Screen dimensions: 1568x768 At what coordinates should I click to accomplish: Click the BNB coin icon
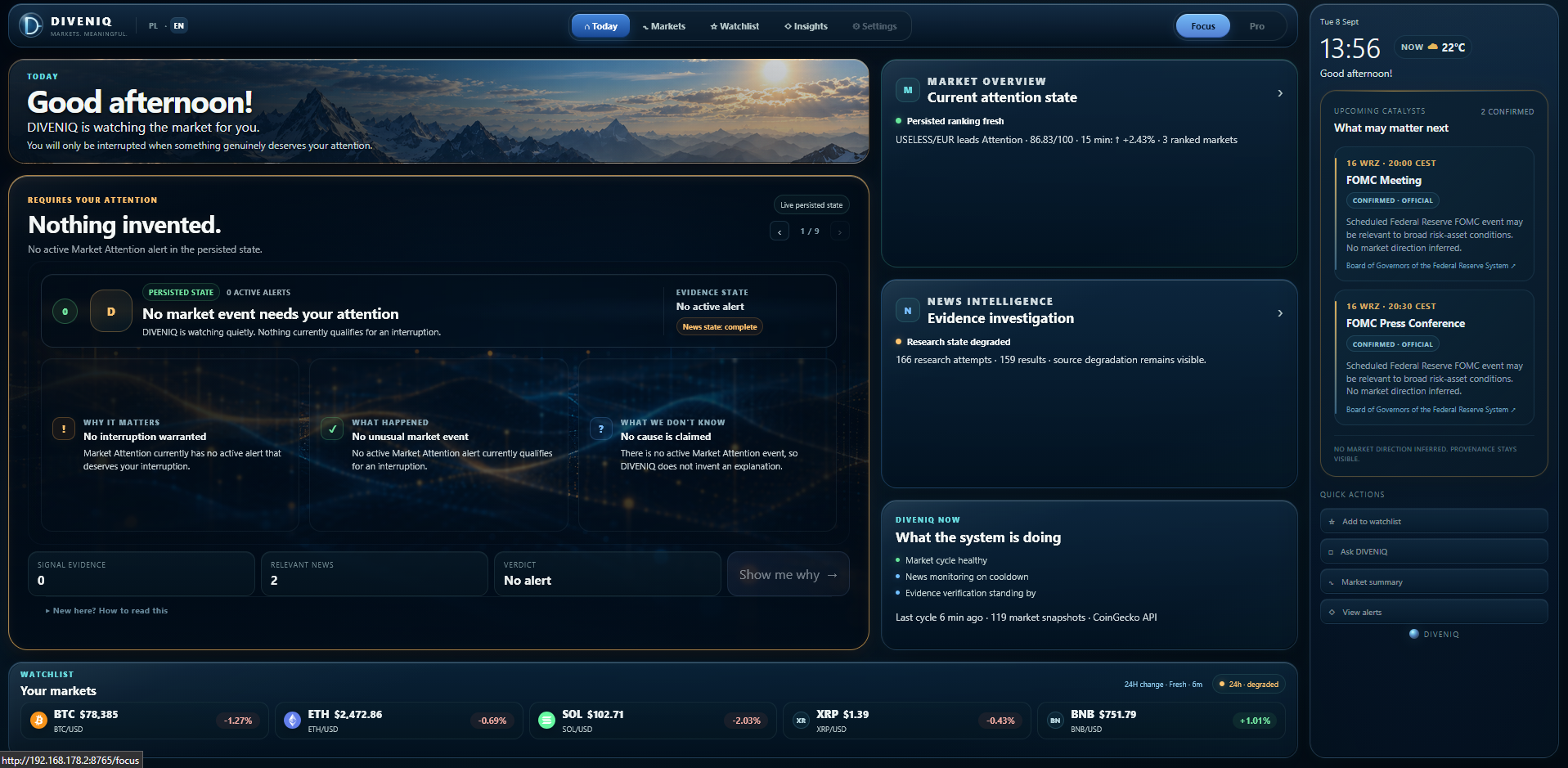click(x=1055, y=720)
